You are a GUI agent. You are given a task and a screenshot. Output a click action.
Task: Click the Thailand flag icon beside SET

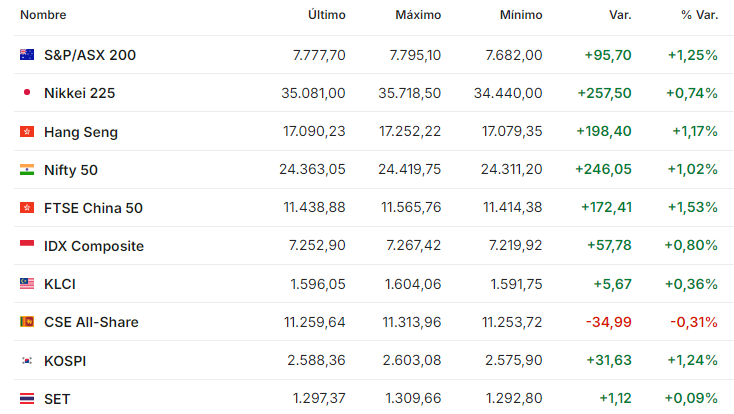(x=27, y=399)
